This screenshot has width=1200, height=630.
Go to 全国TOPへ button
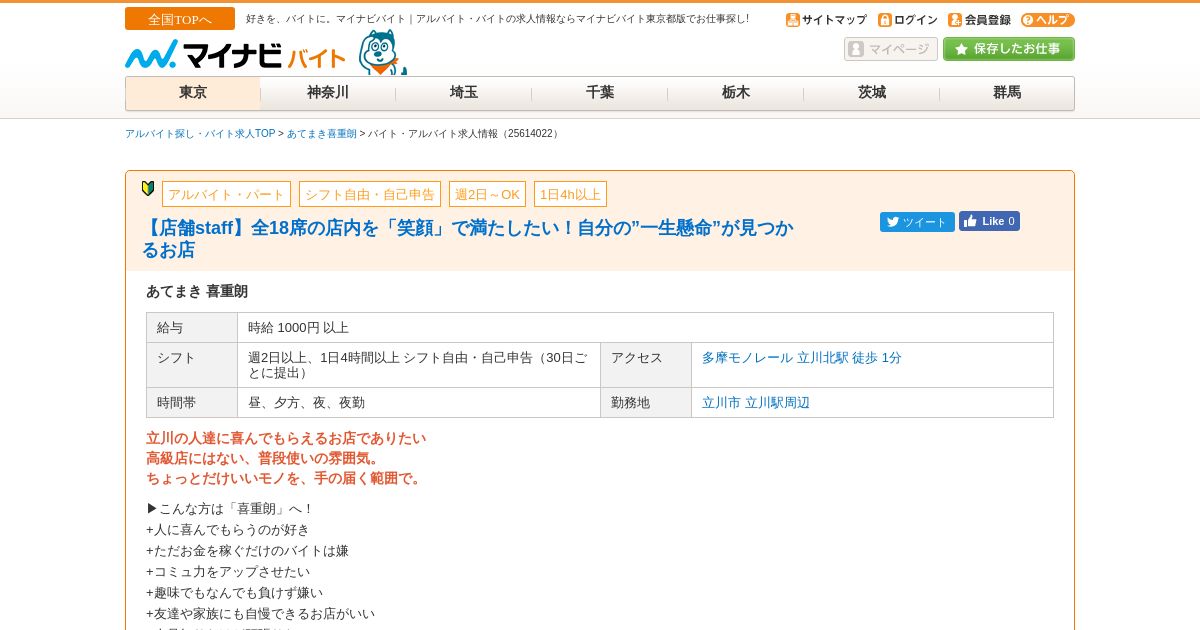pos(180,19)
